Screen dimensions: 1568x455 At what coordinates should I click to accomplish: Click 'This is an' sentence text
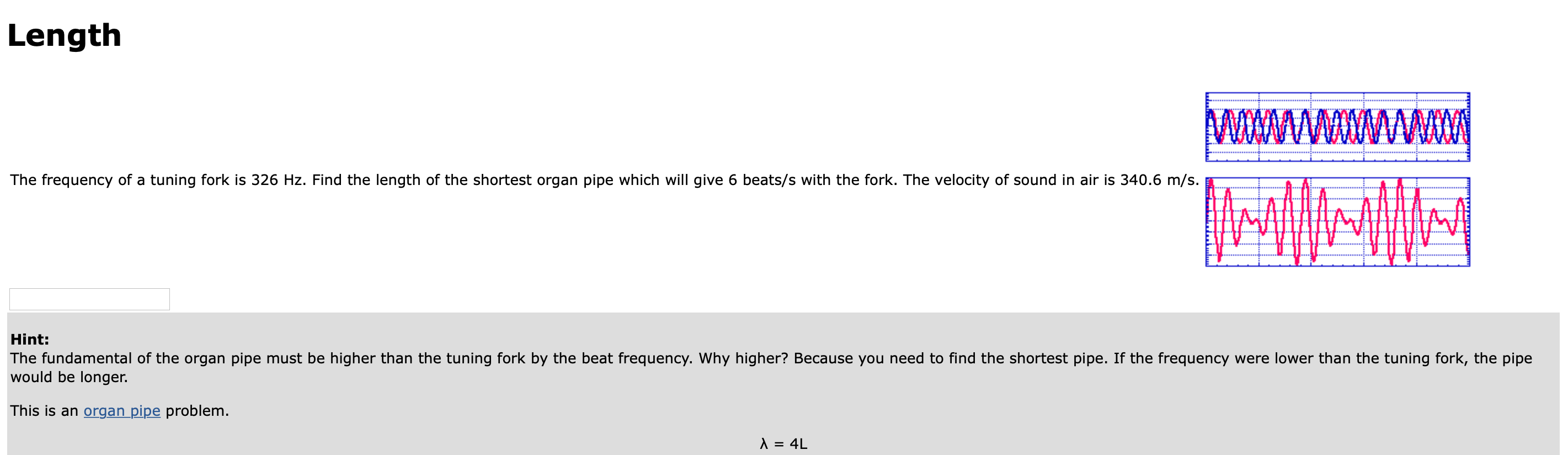42,410
